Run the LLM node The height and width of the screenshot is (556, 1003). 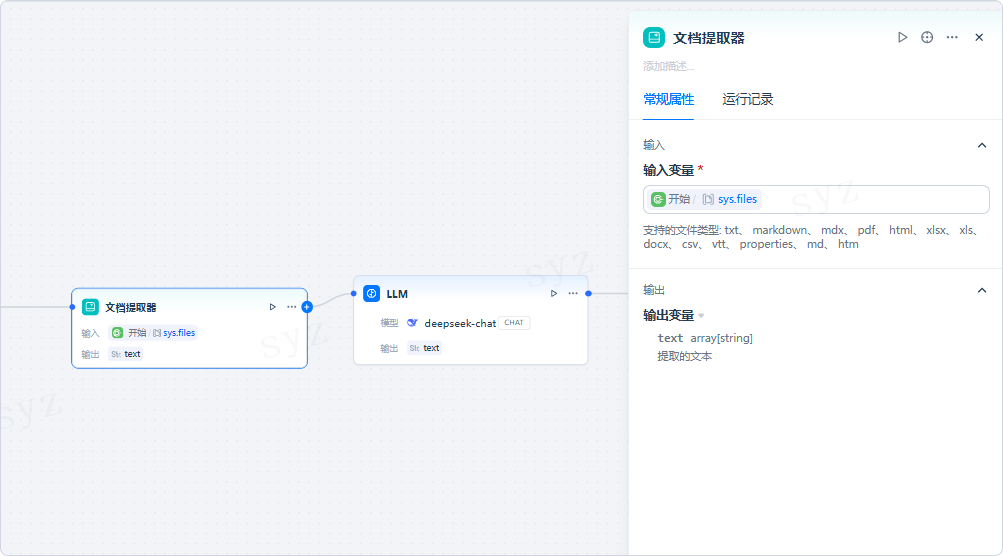click(554, 294)
